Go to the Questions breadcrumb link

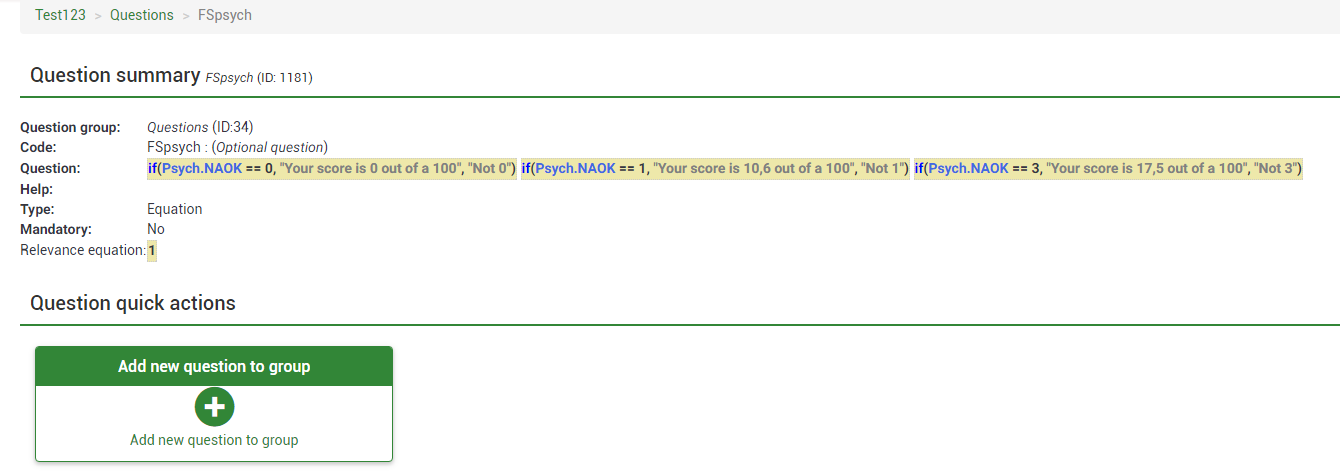141,15
